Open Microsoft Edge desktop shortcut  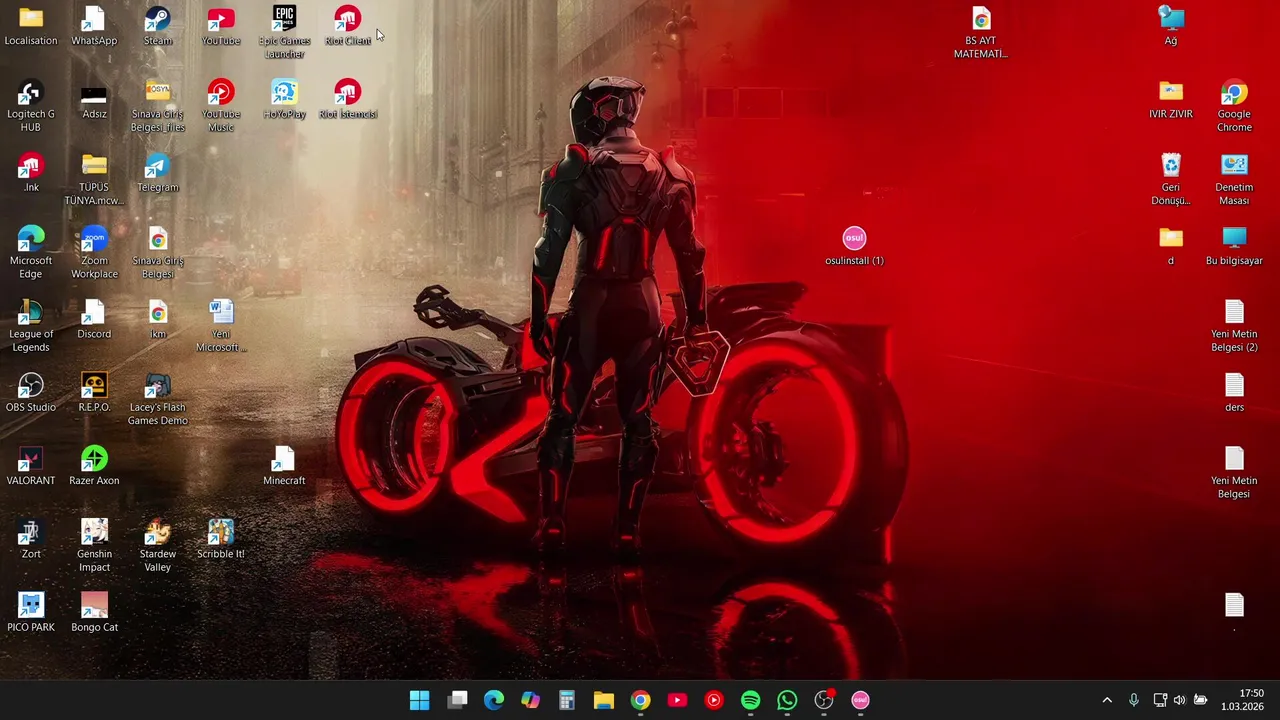coord(31,253)
